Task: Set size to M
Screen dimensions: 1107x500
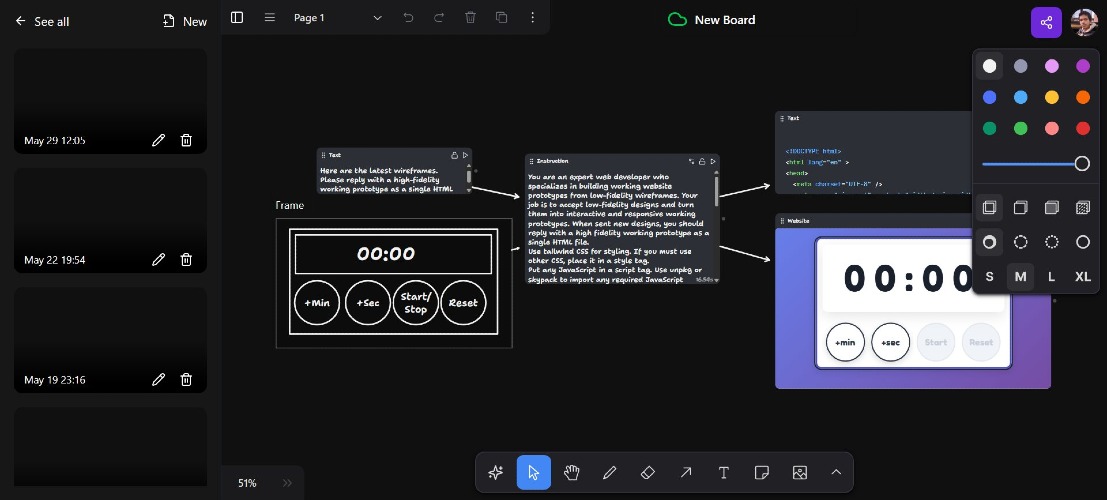Action: pyautogui.click(x=1020, y=277)
